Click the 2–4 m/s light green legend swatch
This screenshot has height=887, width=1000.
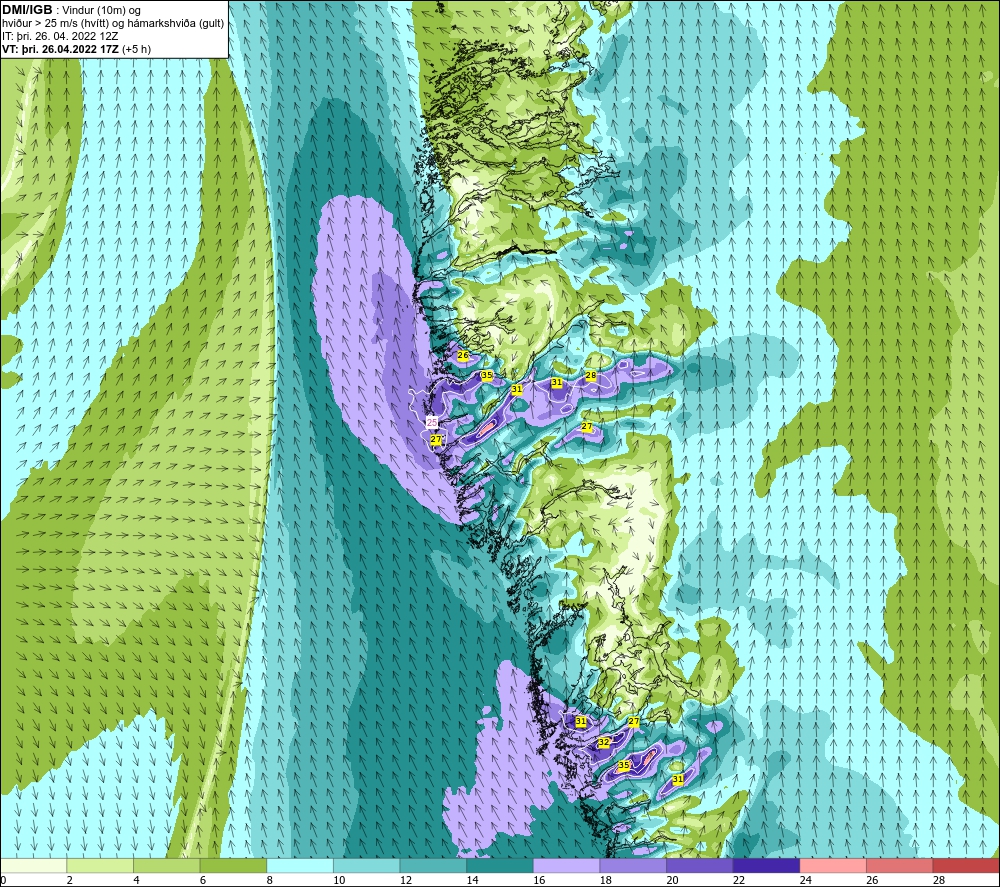pos(100,865)
